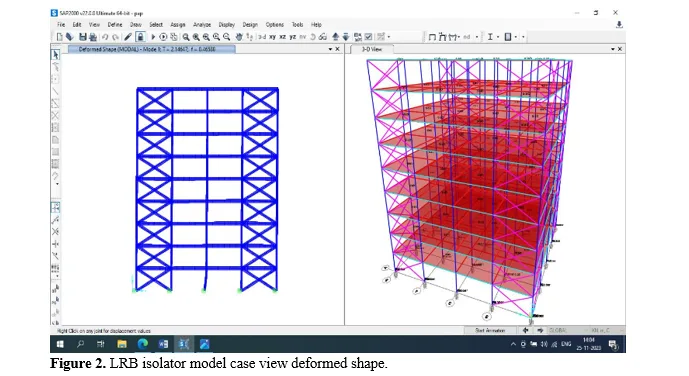Open the 3-D View pane dropdown arrow
This screenshot has height=376, width=689.
pos(613,49)
